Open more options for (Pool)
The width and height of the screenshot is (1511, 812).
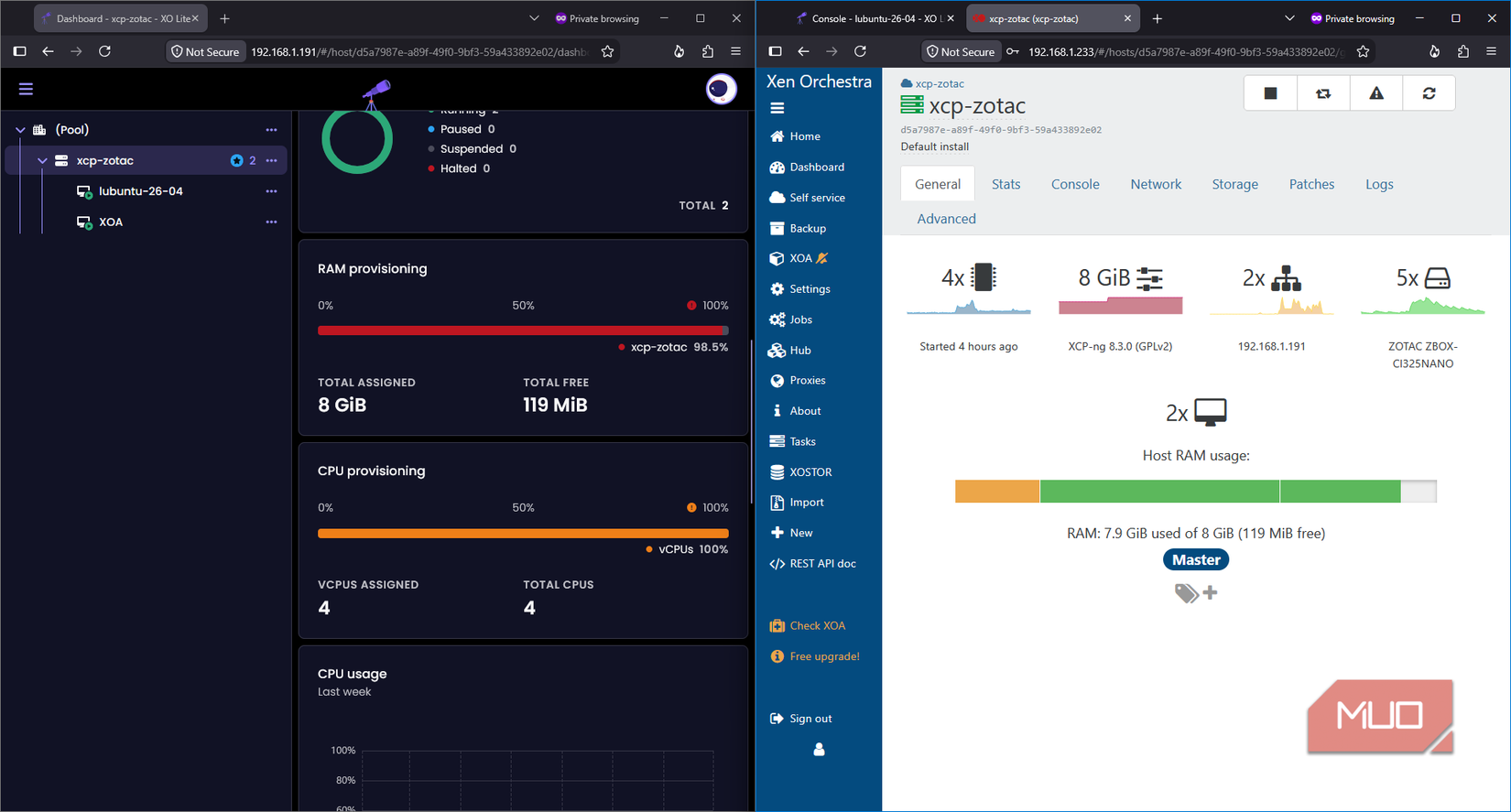(x=271, y=130)
